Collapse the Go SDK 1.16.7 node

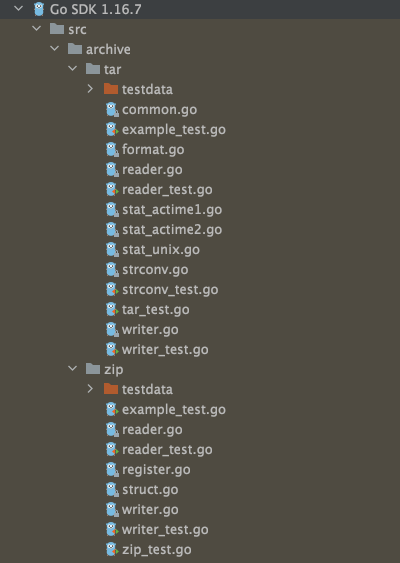[18, 8]
